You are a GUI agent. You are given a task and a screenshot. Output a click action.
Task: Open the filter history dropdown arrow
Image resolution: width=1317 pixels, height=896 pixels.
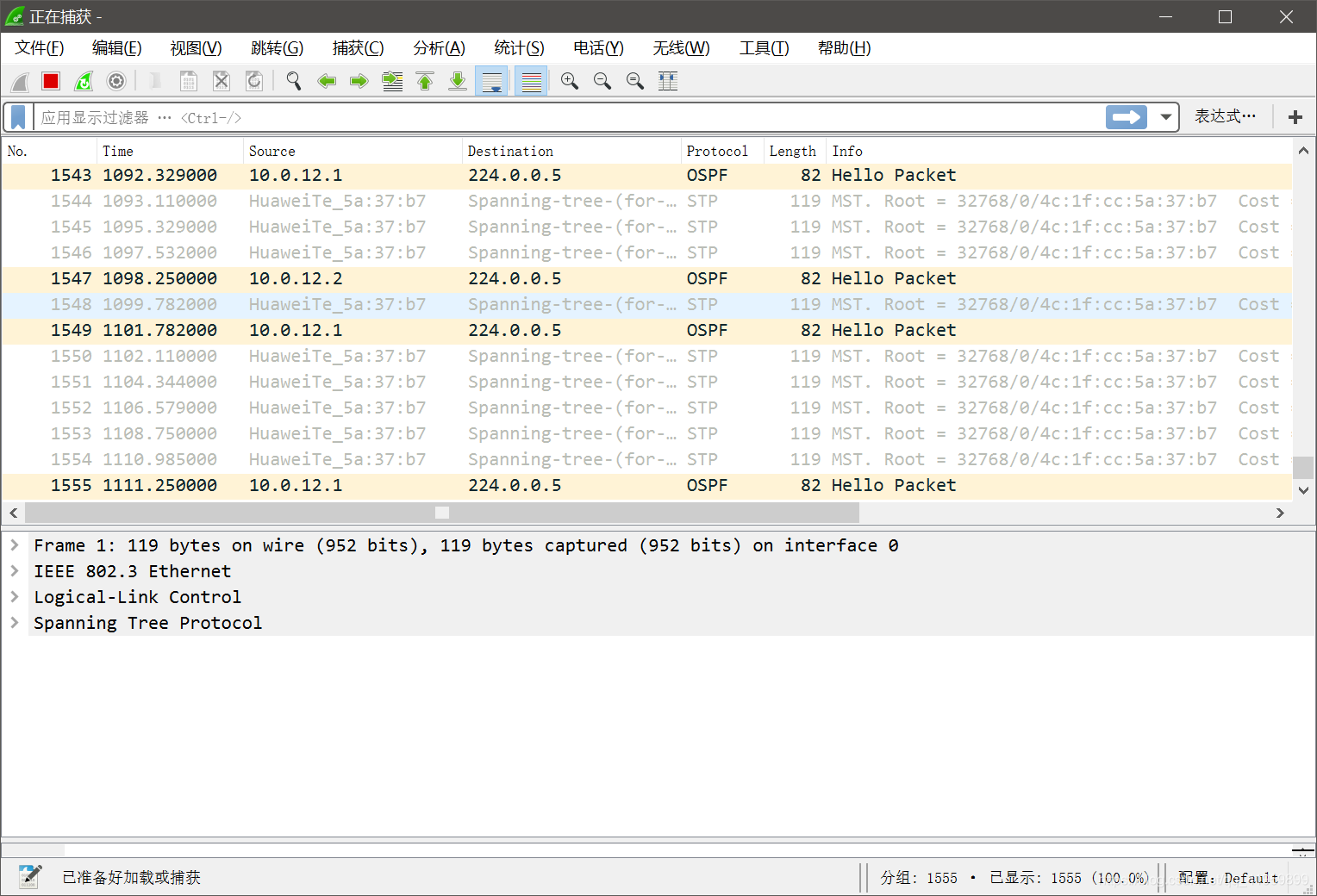tap(1165, 116)
